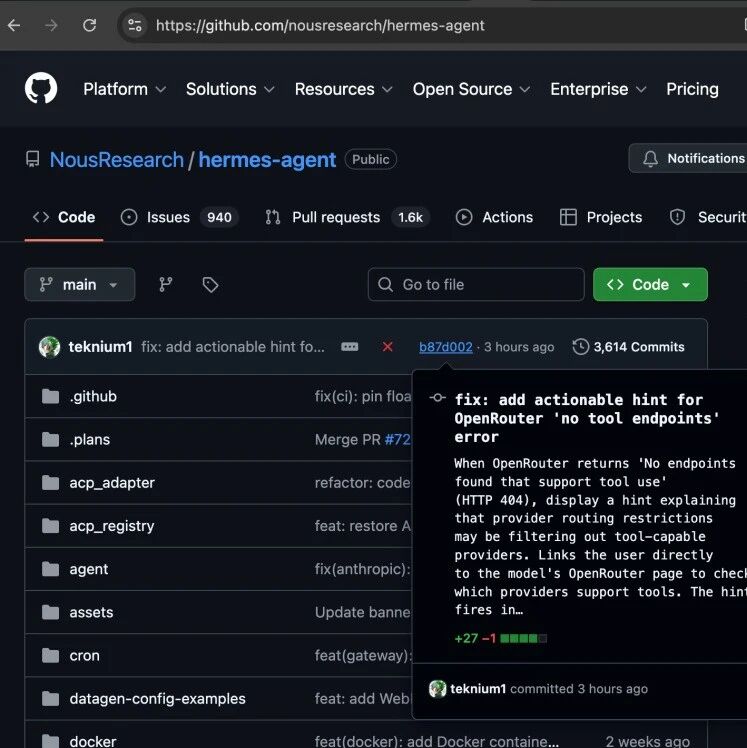Open the Actions tab

point(494,218)
